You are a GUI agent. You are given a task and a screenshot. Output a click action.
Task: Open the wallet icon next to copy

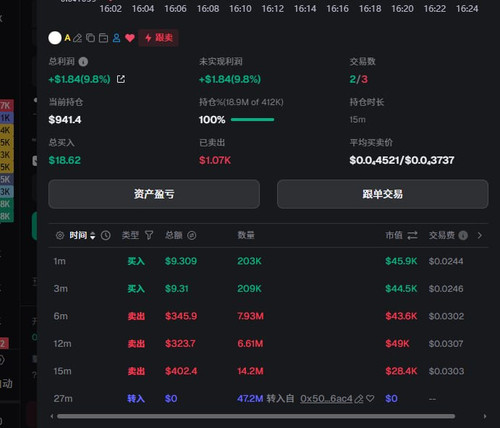click(104, 38)
